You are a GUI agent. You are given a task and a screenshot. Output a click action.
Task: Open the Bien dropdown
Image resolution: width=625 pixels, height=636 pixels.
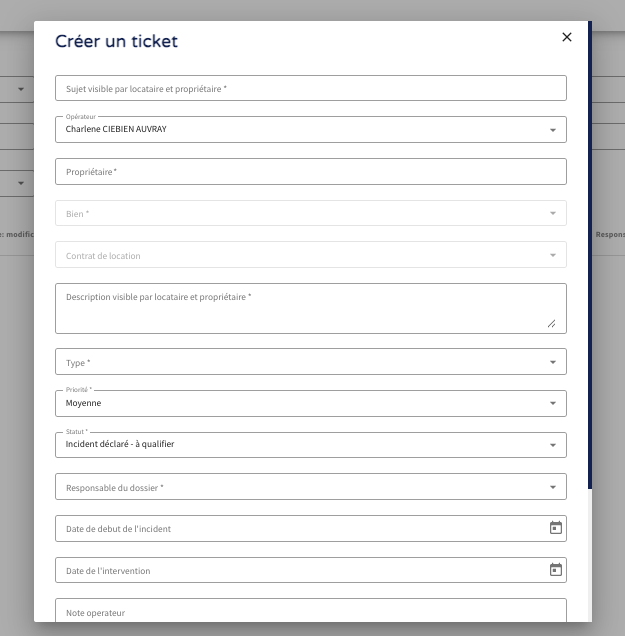click(310, 214)
